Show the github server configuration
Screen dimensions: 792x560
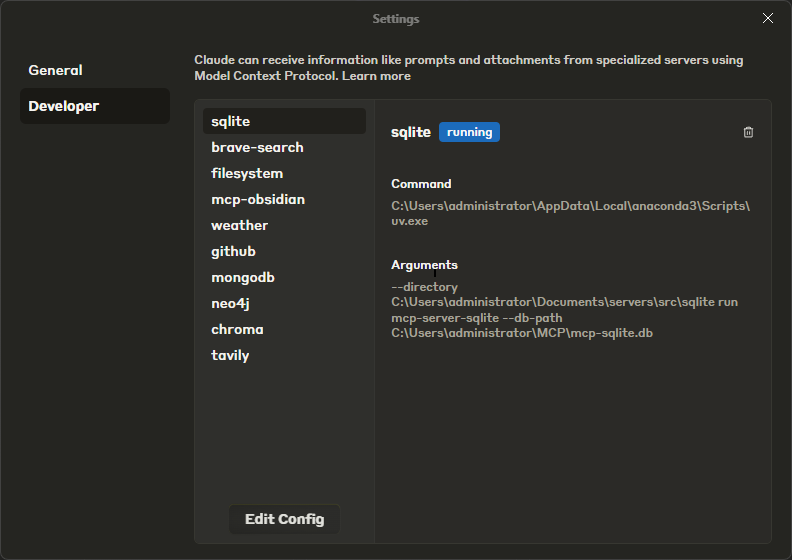coord(233,251)
